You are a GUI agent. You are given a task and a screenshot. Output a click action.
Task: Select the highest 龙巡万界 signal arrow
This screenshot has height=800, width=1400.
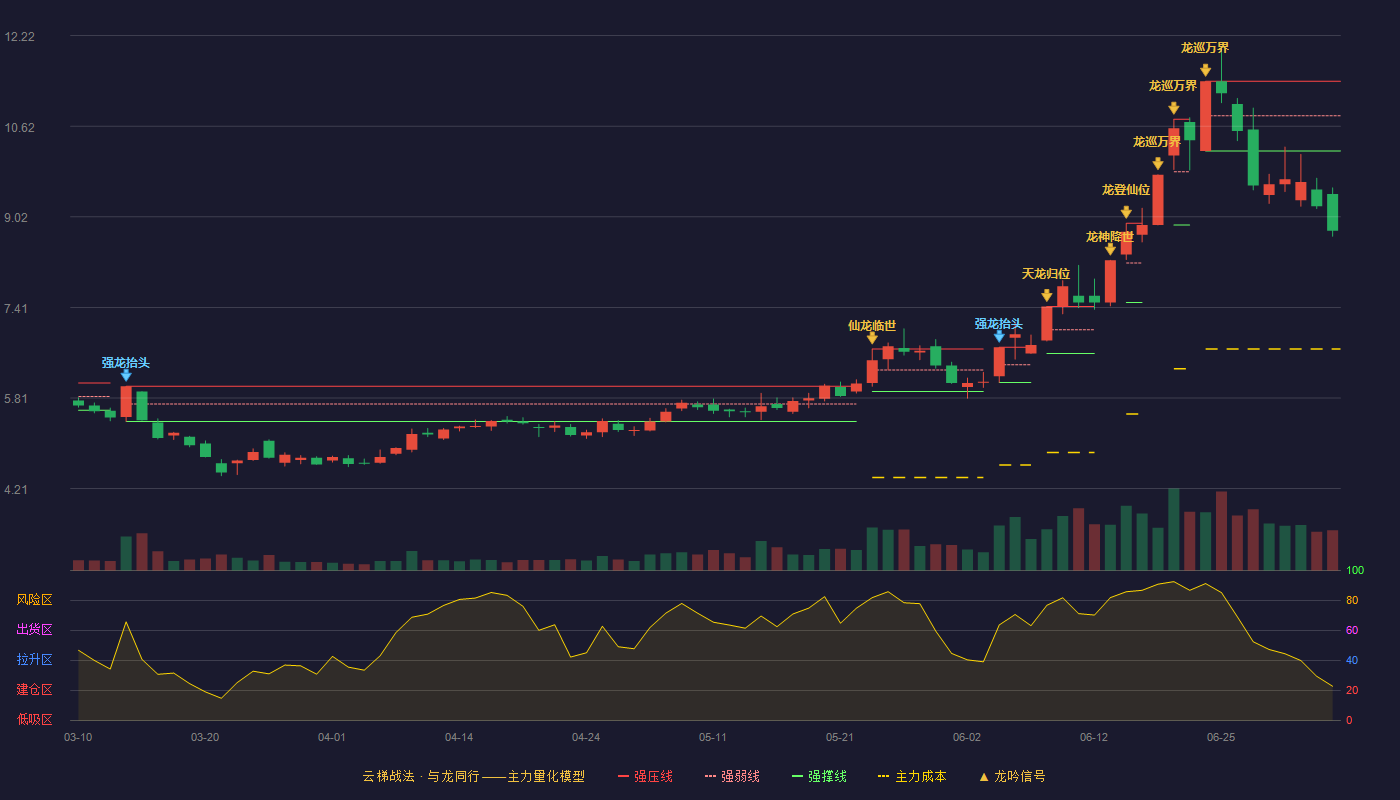click(x=1206, y=70)
